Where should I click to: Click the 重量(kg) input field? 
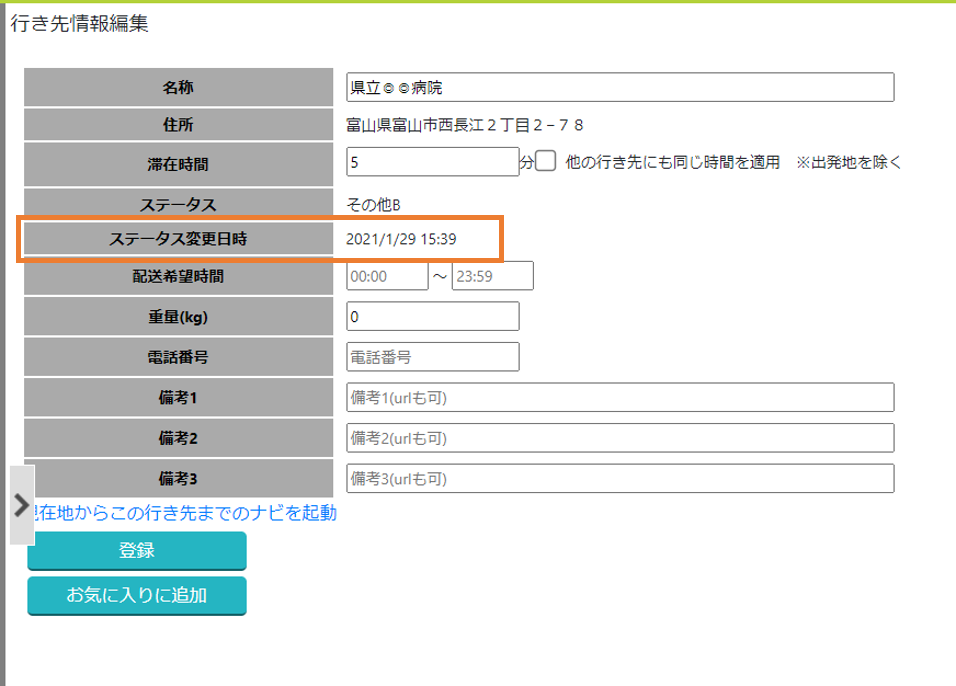tap(432, 316)
